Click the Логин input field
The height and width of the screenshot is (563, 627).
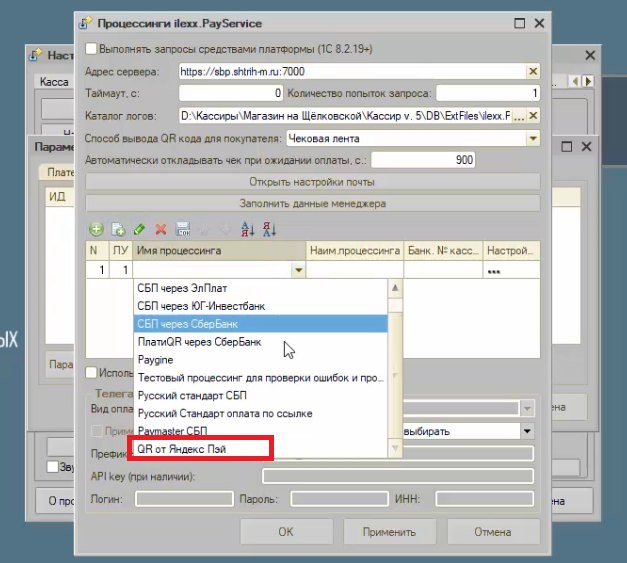point(184,499)
